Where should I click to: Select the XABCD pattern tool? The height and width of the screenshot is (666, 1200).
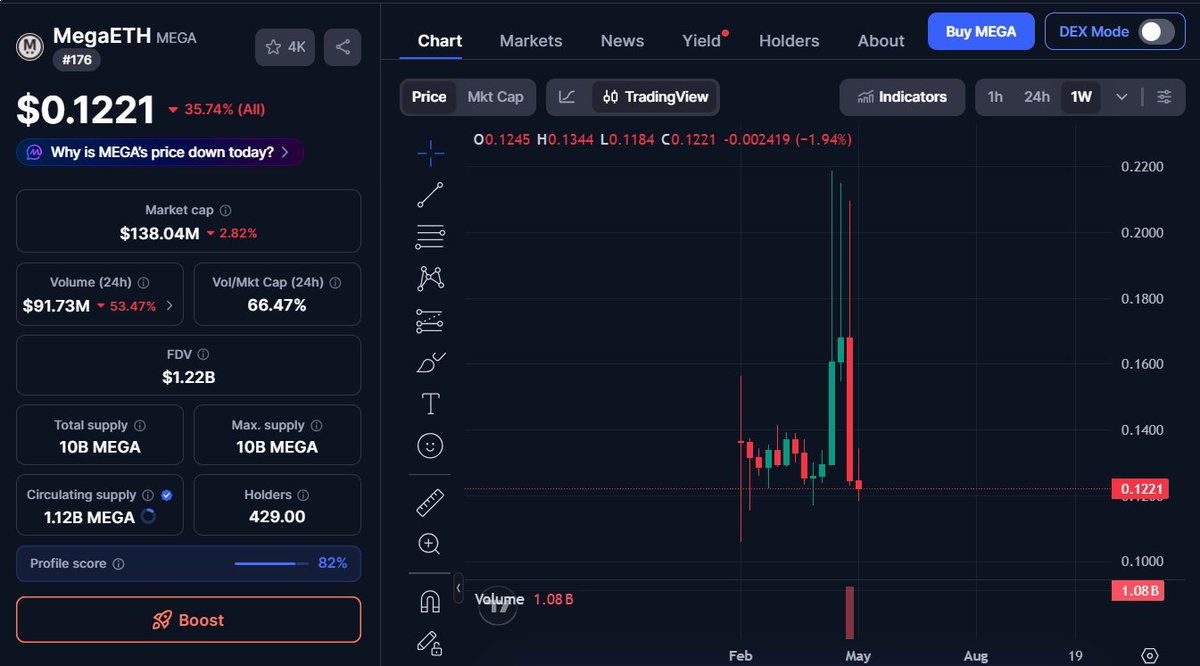(430, 278)
